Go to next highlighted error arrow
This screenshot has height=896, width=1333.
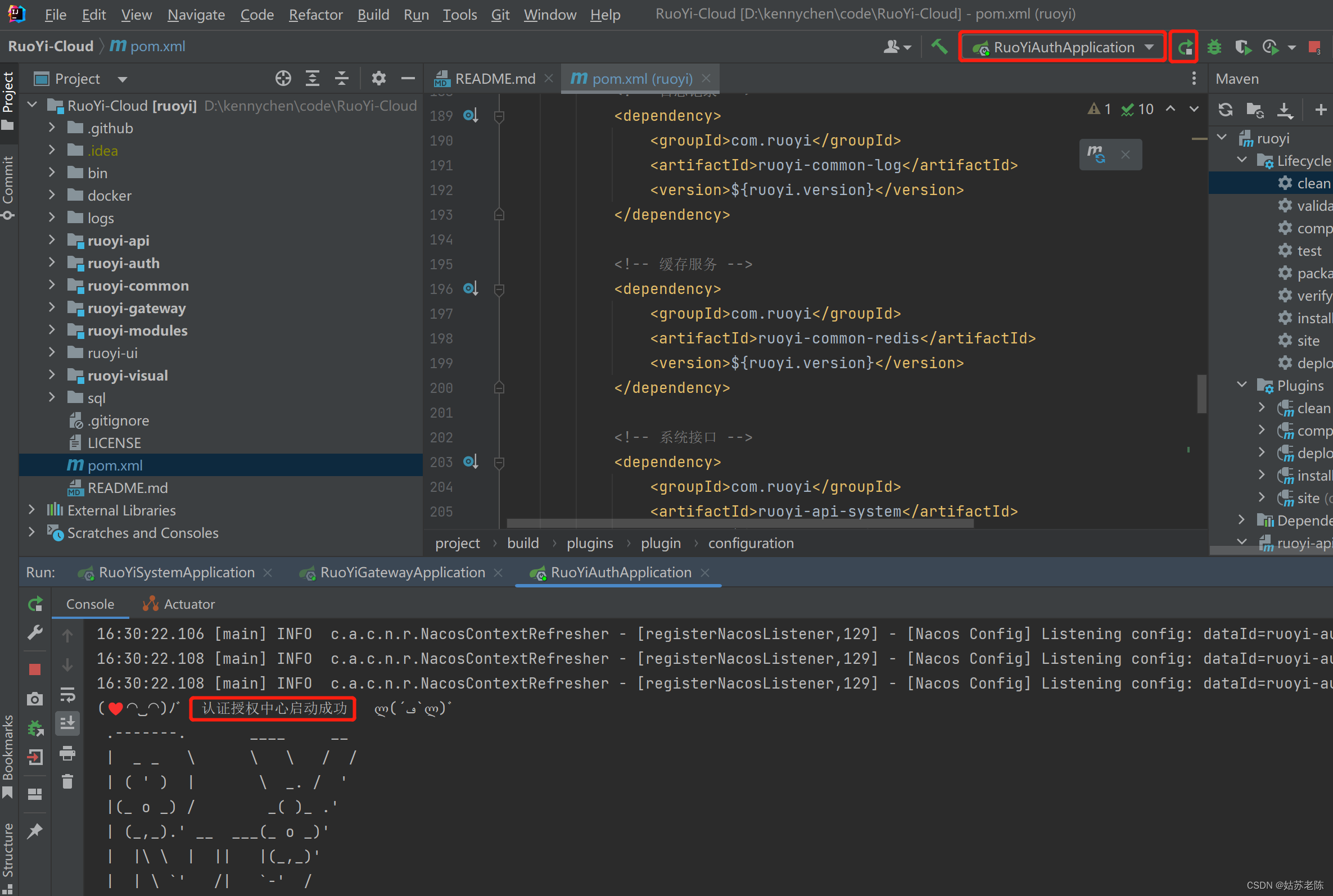coord(1194,108)
